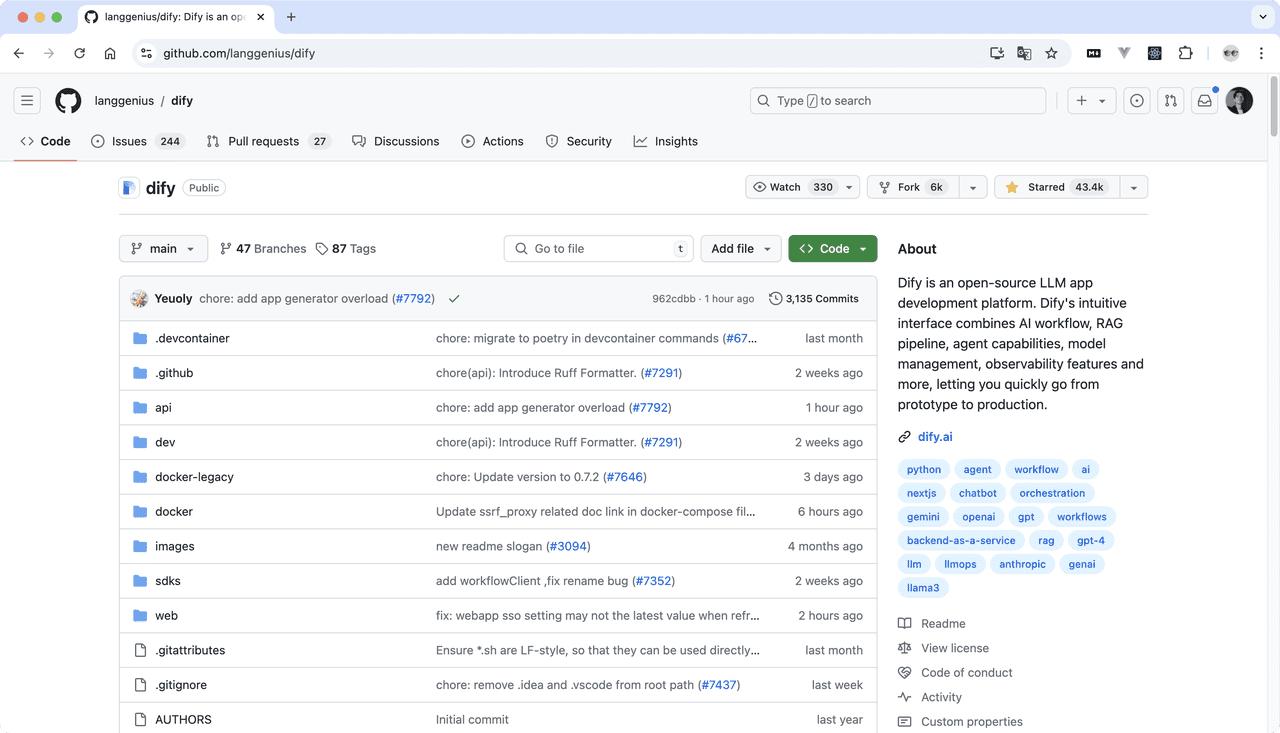Open the green Code dropdown button
The height and width of the screenshot is (733, 1280).
(x=833, y=249)
